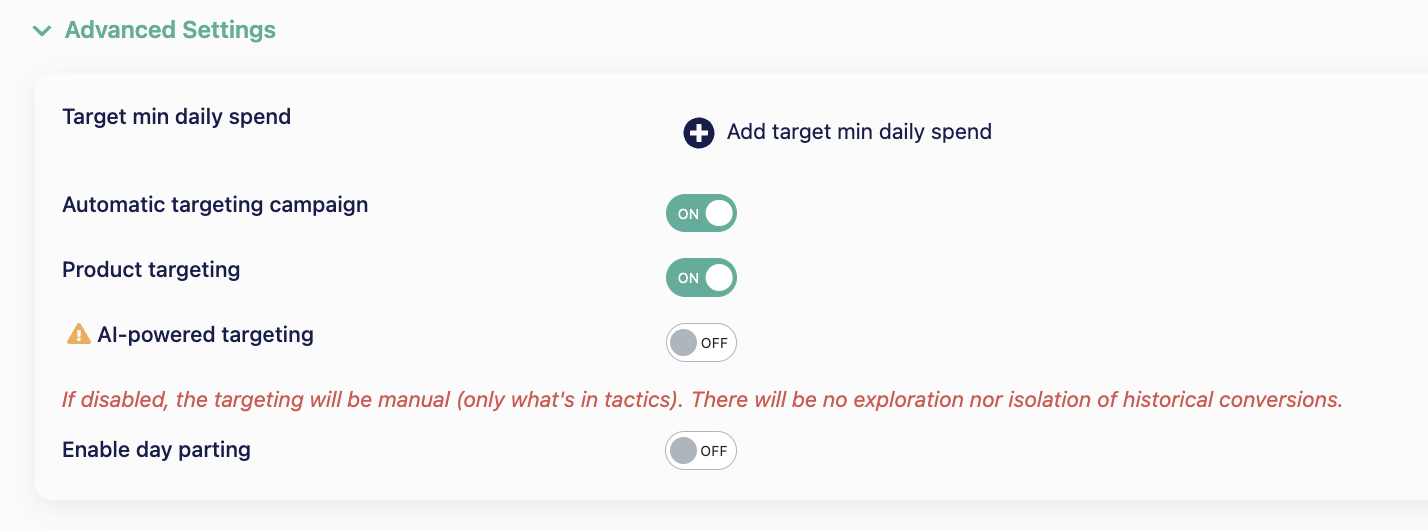Select the Target min daily spend label
The width and height of the screenshot is (1428, 530).
pyautogui.click(x=177, y=117)
